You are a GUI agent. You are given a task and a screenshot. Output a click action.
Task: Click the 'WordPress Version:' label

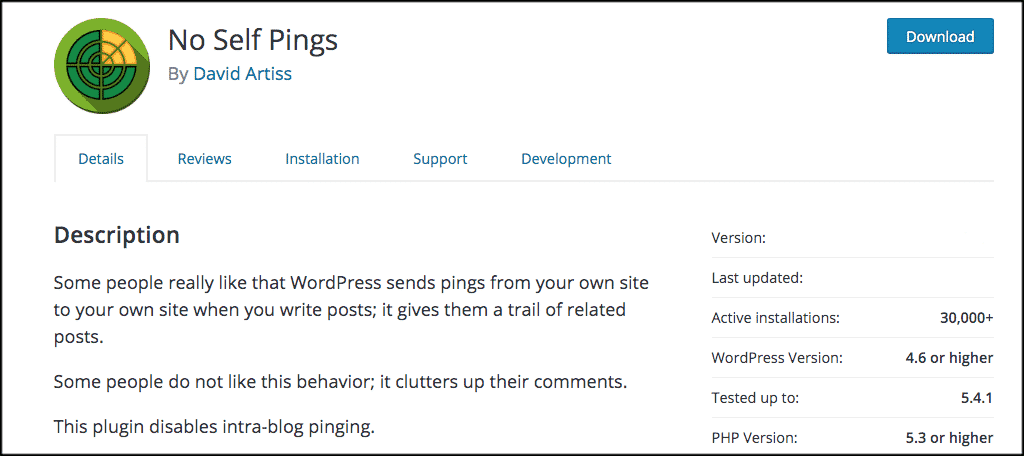pos(777,358)
